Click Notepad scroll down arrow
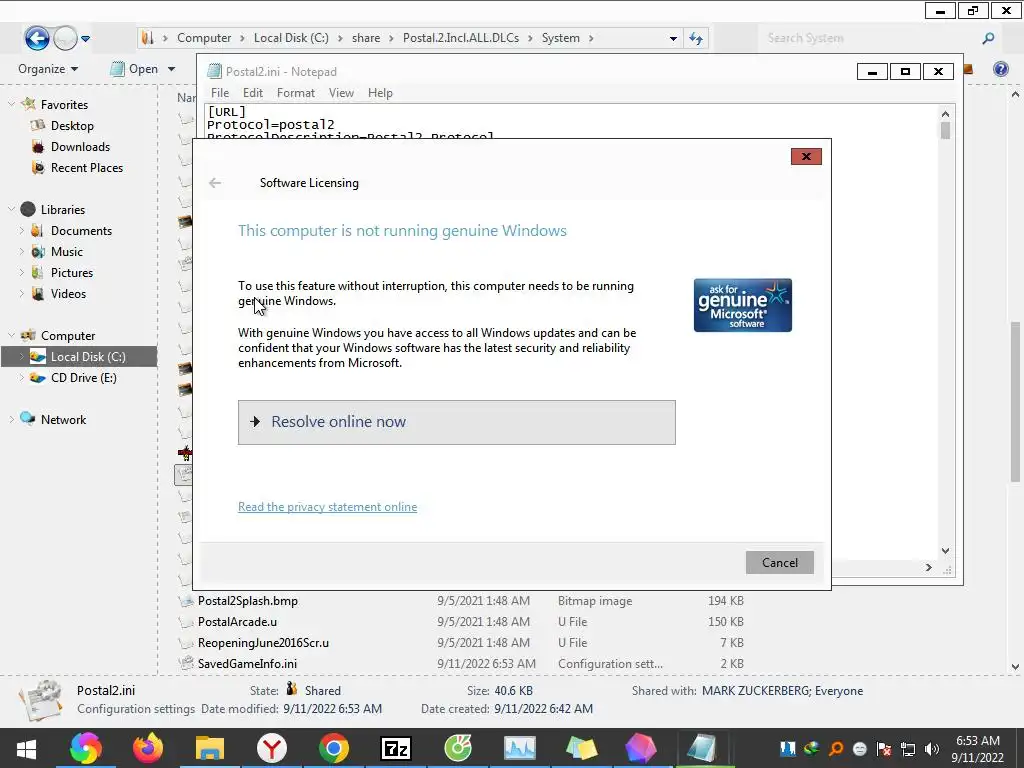The image size is (1024, 768). click(945, 551)
